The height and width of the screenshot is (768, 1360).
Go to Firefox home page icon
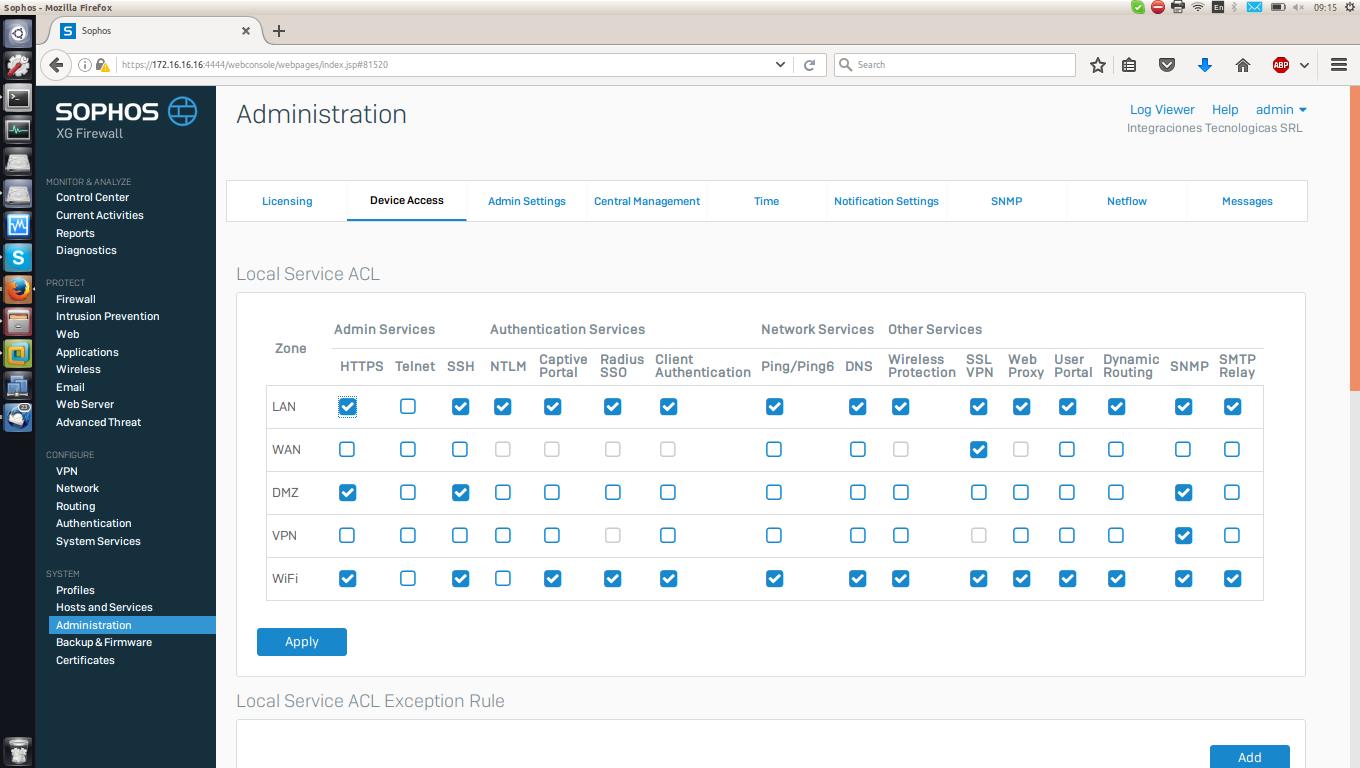(x=1243, y=65)
